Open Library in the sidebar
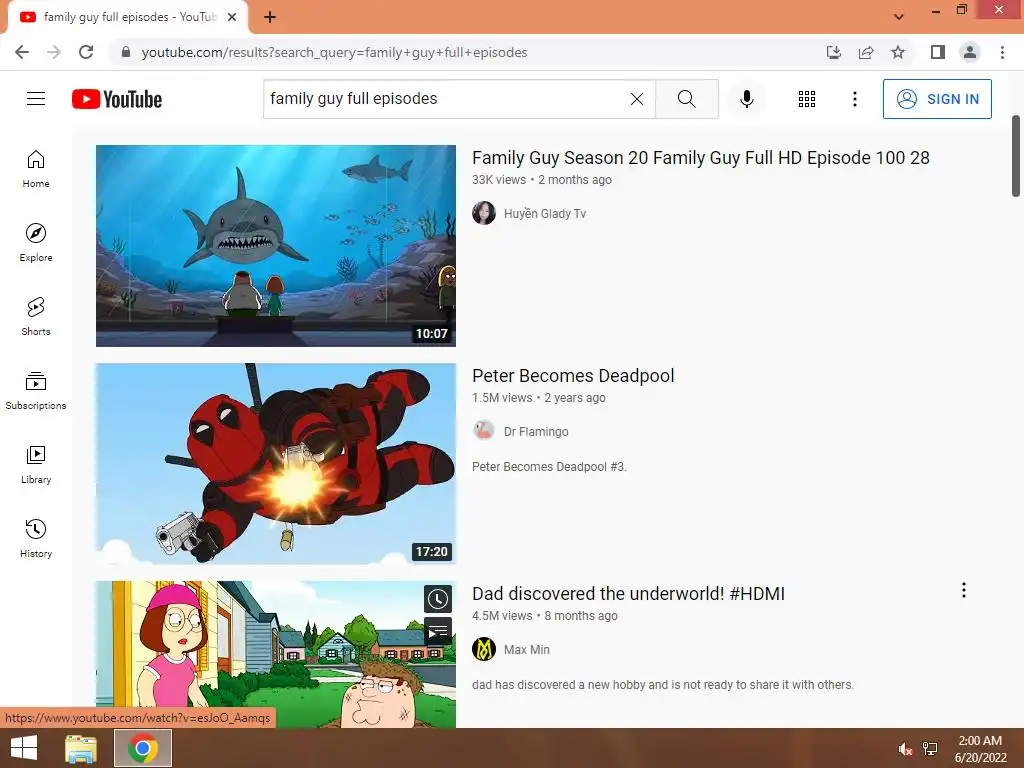1024x768 pixels. [x=36, y=464]
